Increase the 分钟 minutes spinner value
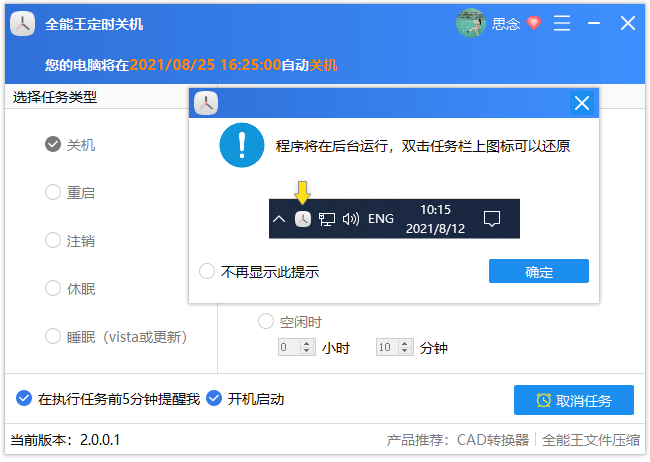This screenshot has width=650, height=462. click(405, 343)
